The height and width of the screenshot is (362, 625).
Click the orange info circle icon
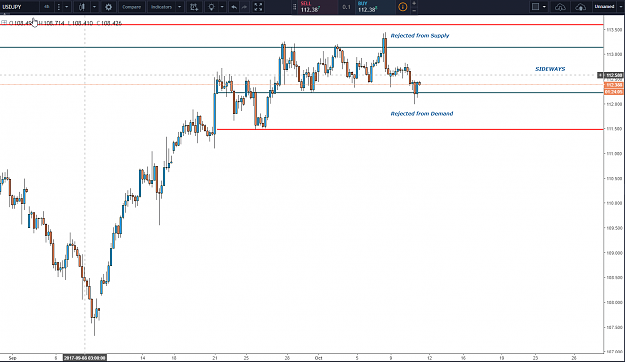(403, 7)
